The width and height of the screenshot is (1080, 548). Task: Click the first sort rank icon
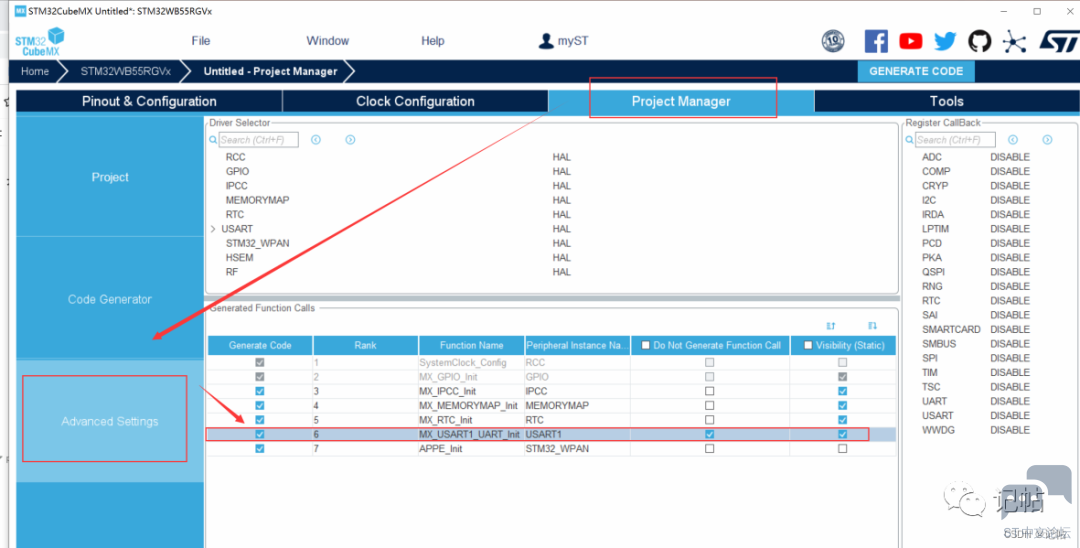click(830, 326)
